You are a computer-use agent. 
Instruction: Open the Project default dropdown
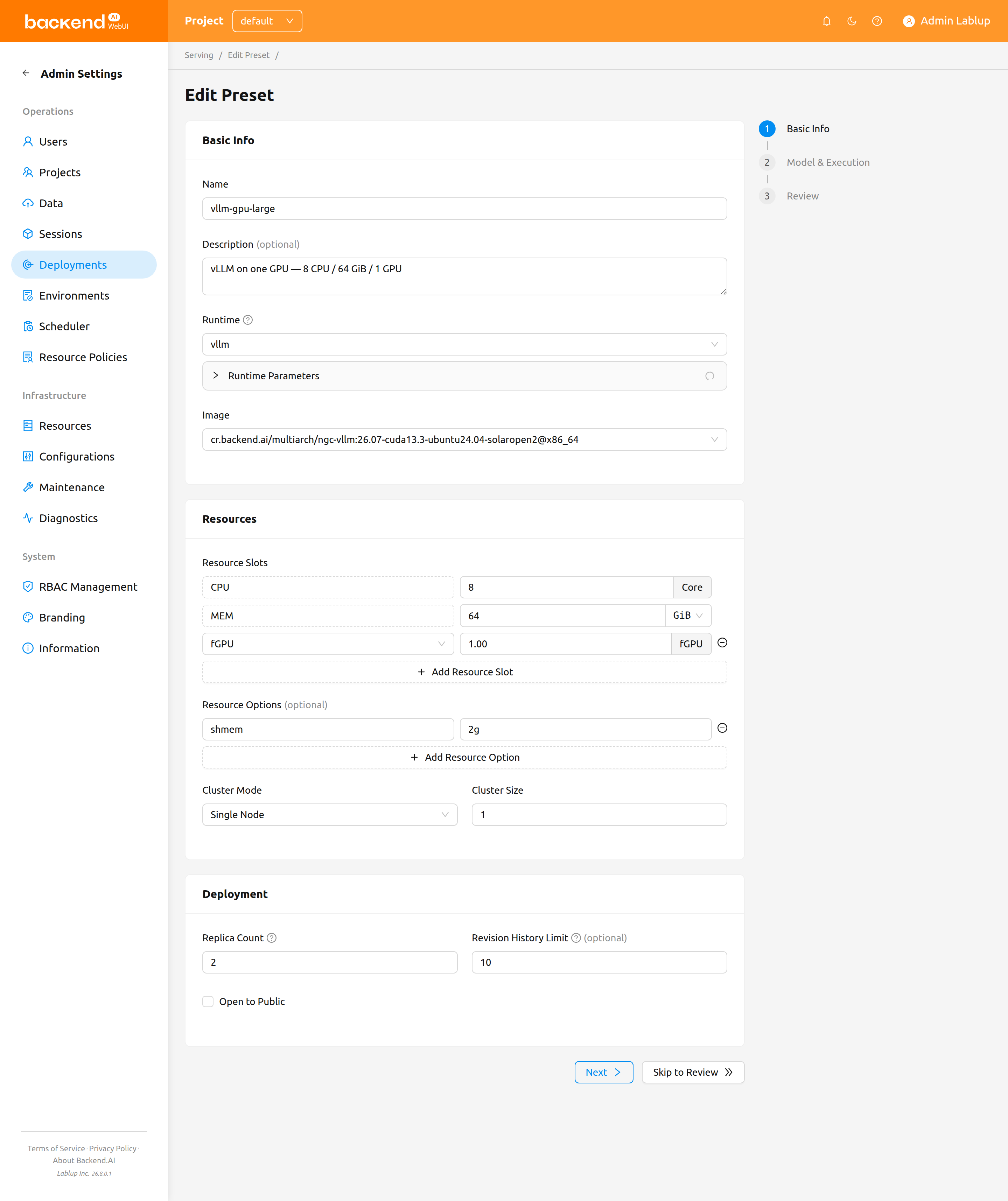267,21
